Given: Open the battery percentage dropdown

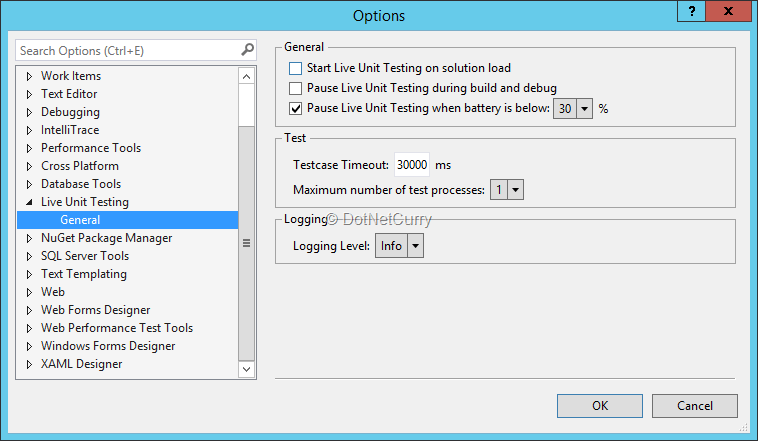Looking at the screenshot, I should pyautogui.click(x=585, y=108).
